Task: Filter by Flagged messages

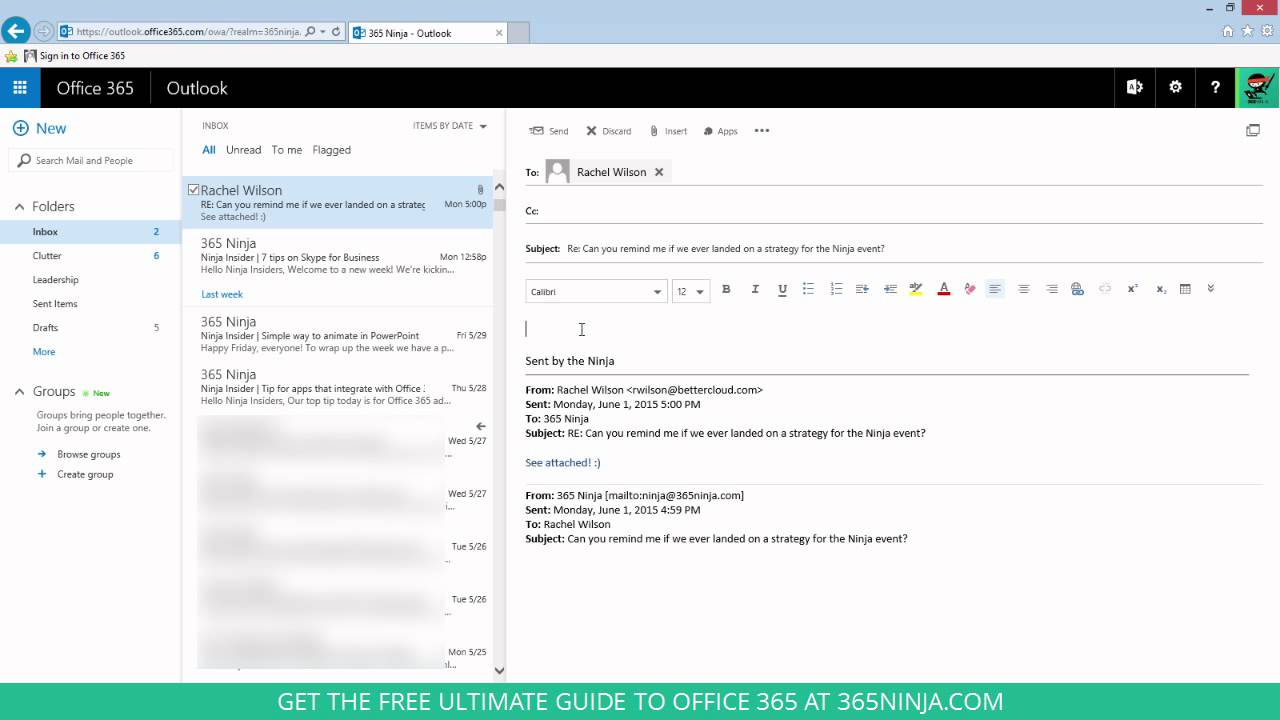Action: click(x=331, y=150)
